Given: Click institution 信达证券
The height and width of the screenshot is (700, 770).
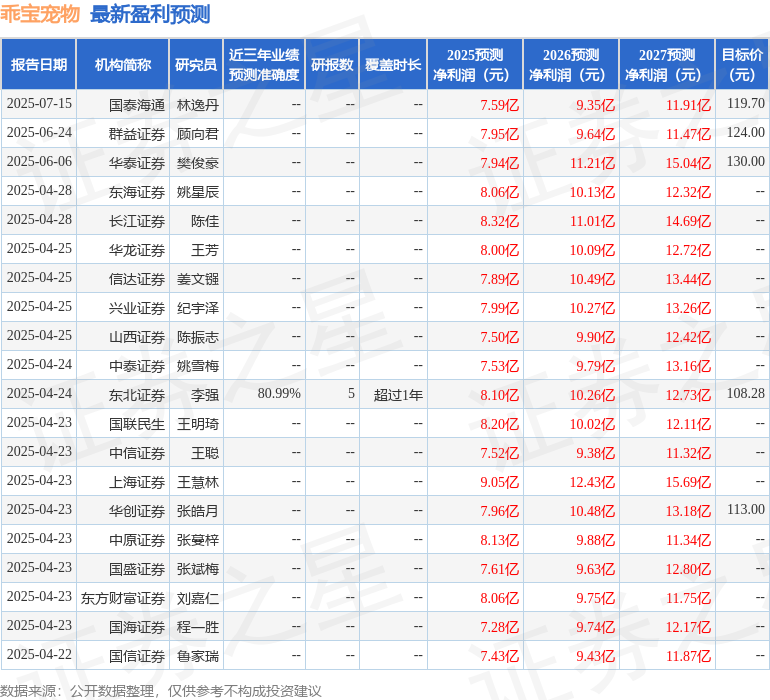Looking at the screenshot, I should pyautogui.click(x=137, y=279).
